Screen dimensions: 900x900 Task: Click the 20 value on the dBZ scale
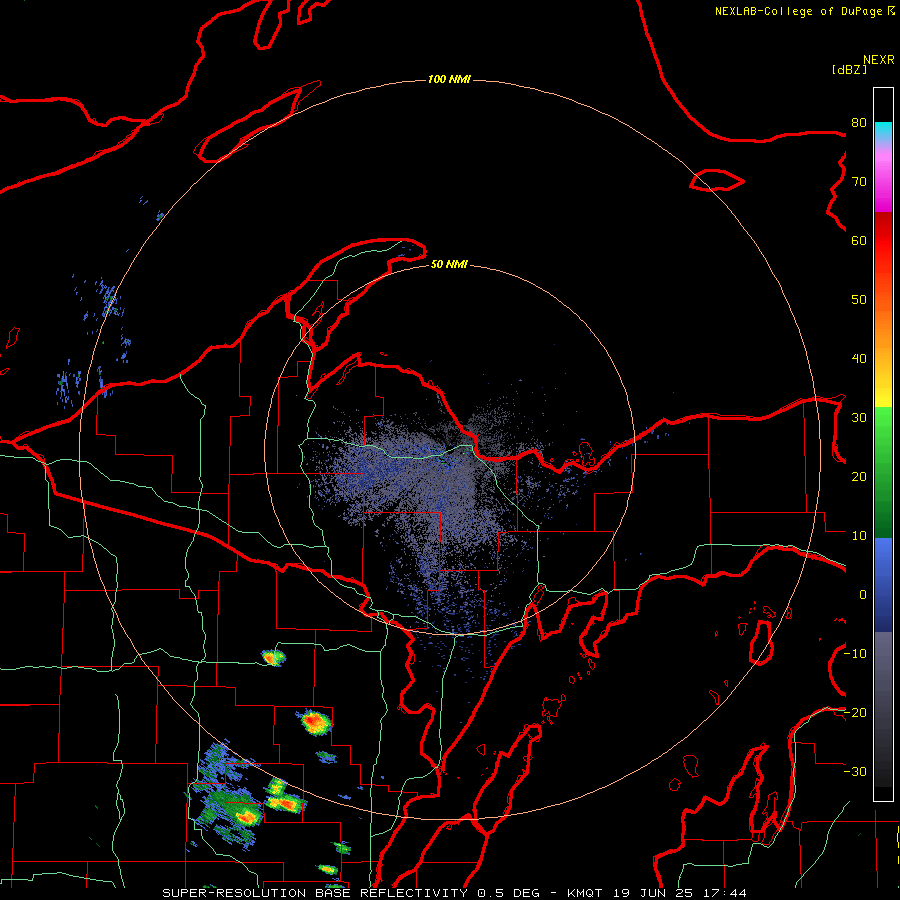[x=859, y=476]
